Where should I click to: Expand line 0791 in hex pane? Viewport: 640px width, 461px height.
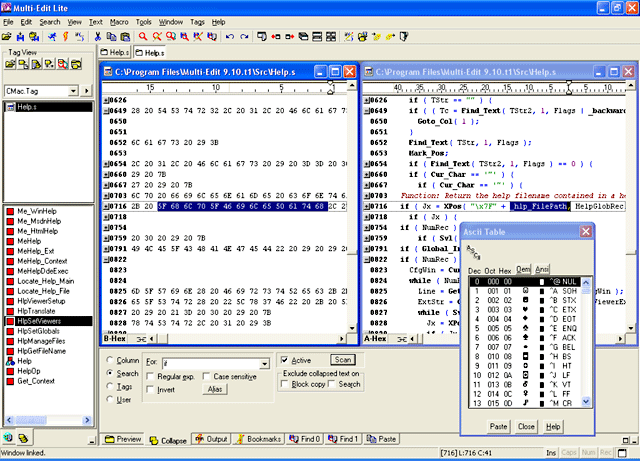point(106,249)
